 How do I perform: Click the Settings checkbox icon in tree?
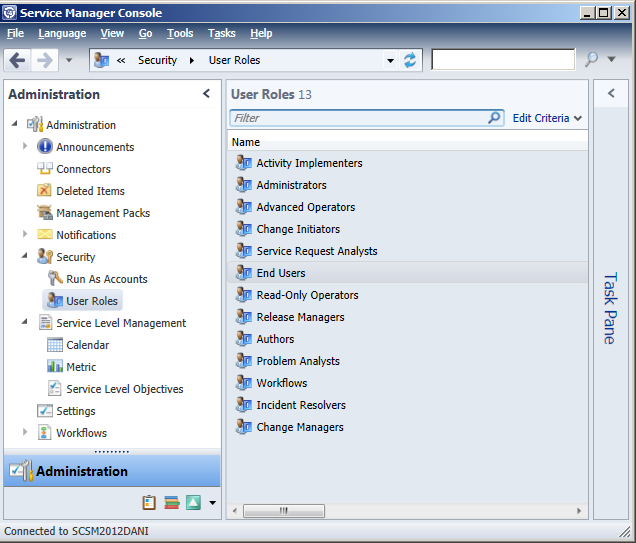[x=45, y=411]
